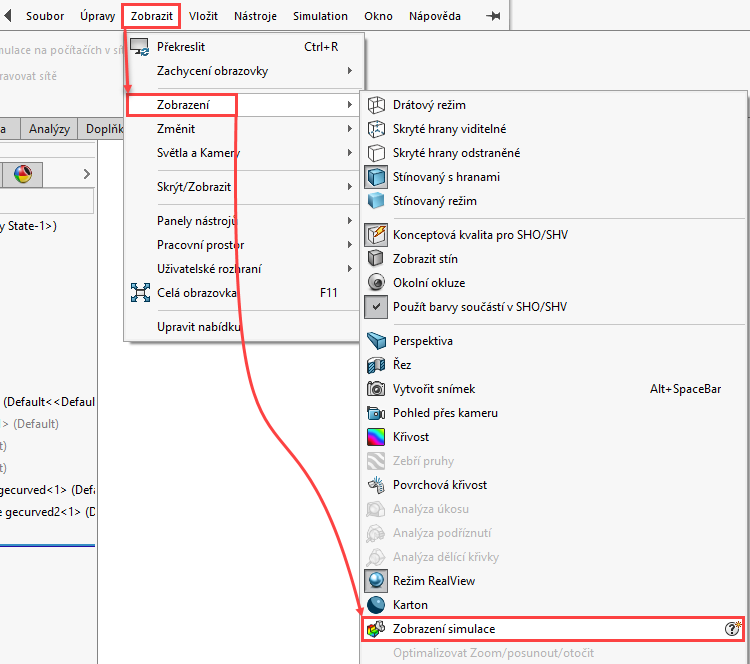
Task: Switch to the Doplňky tab
Action: [101, 129]
